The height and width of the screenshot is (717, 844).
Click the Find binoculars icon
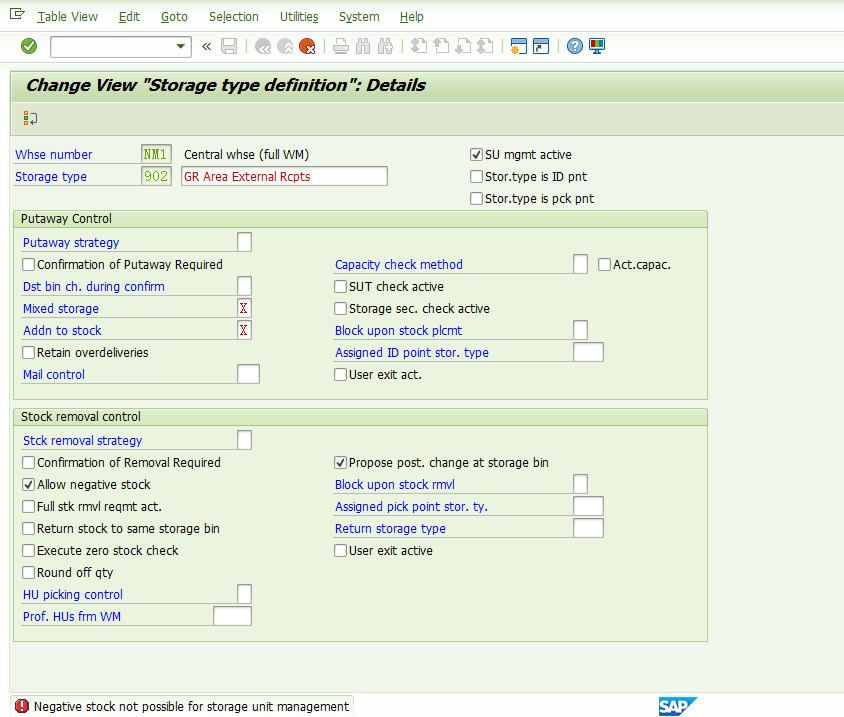click(363, 46)
